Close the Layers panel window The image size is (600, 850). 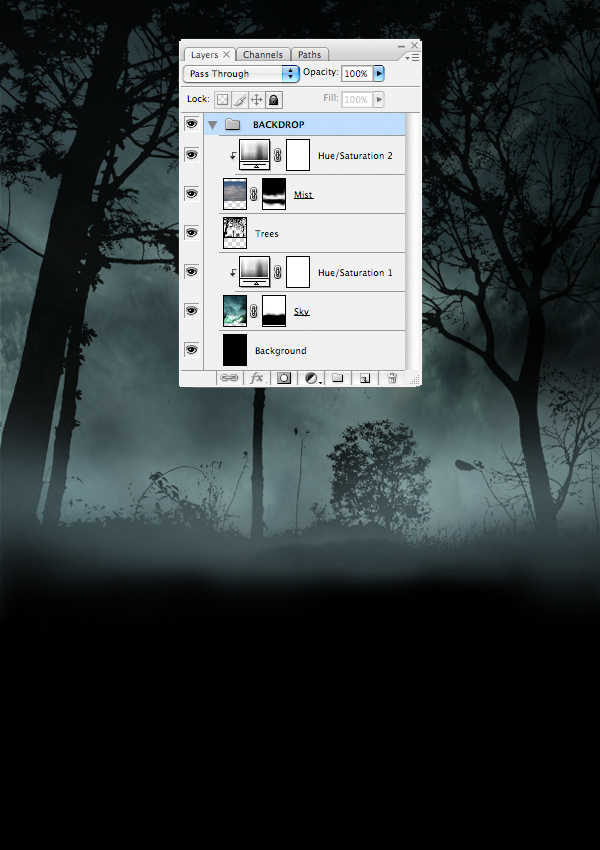(415, 46)
